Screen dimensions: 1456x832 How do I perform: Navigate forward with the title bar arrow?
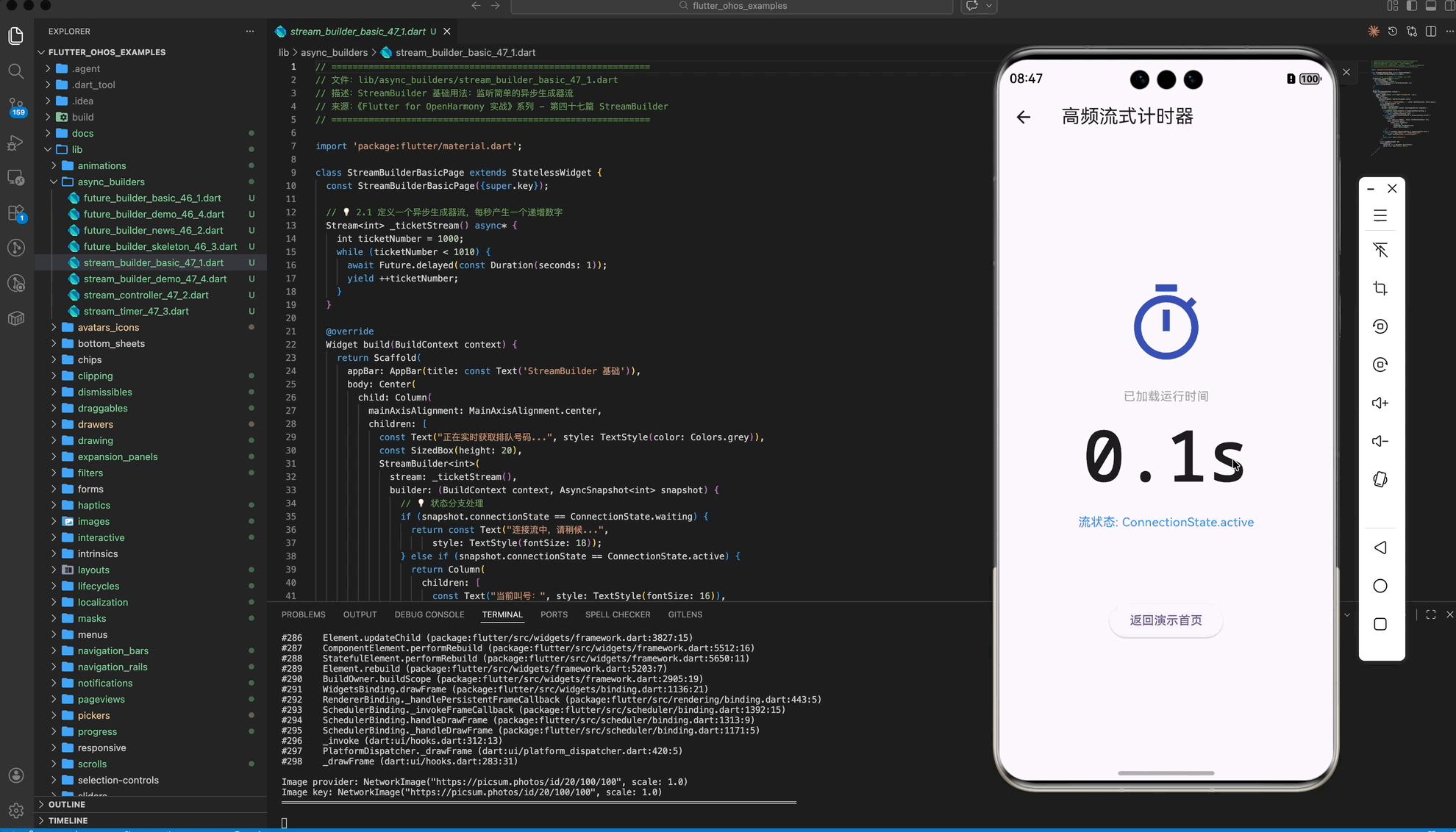(x=496, y=6)
